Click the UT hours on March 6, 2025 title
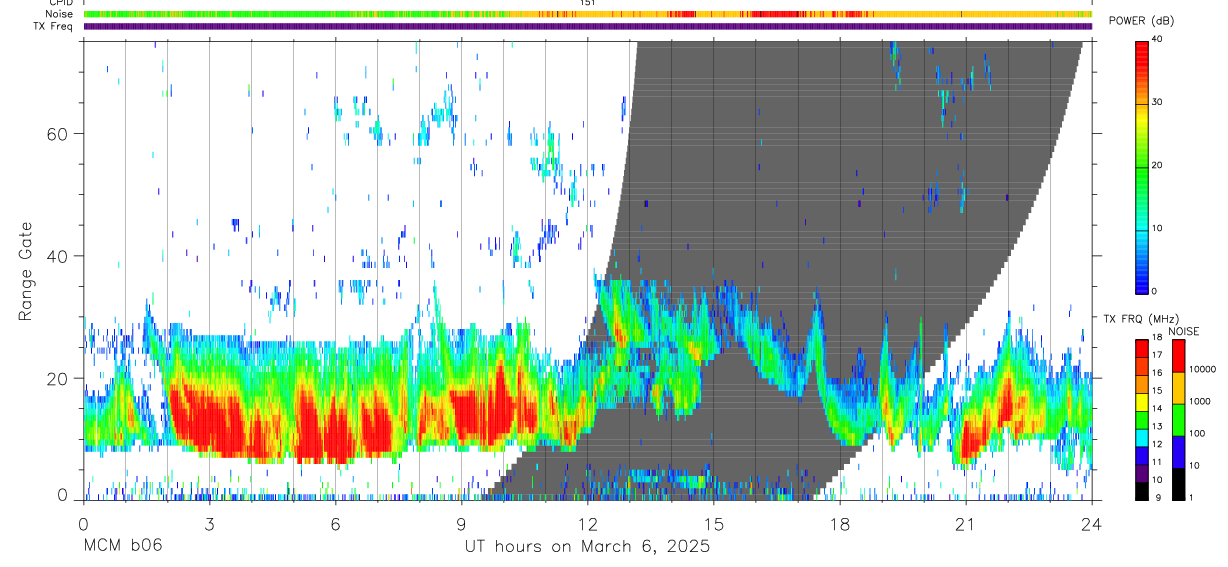This screenshot has width=1228, height=567. point(587,546)
